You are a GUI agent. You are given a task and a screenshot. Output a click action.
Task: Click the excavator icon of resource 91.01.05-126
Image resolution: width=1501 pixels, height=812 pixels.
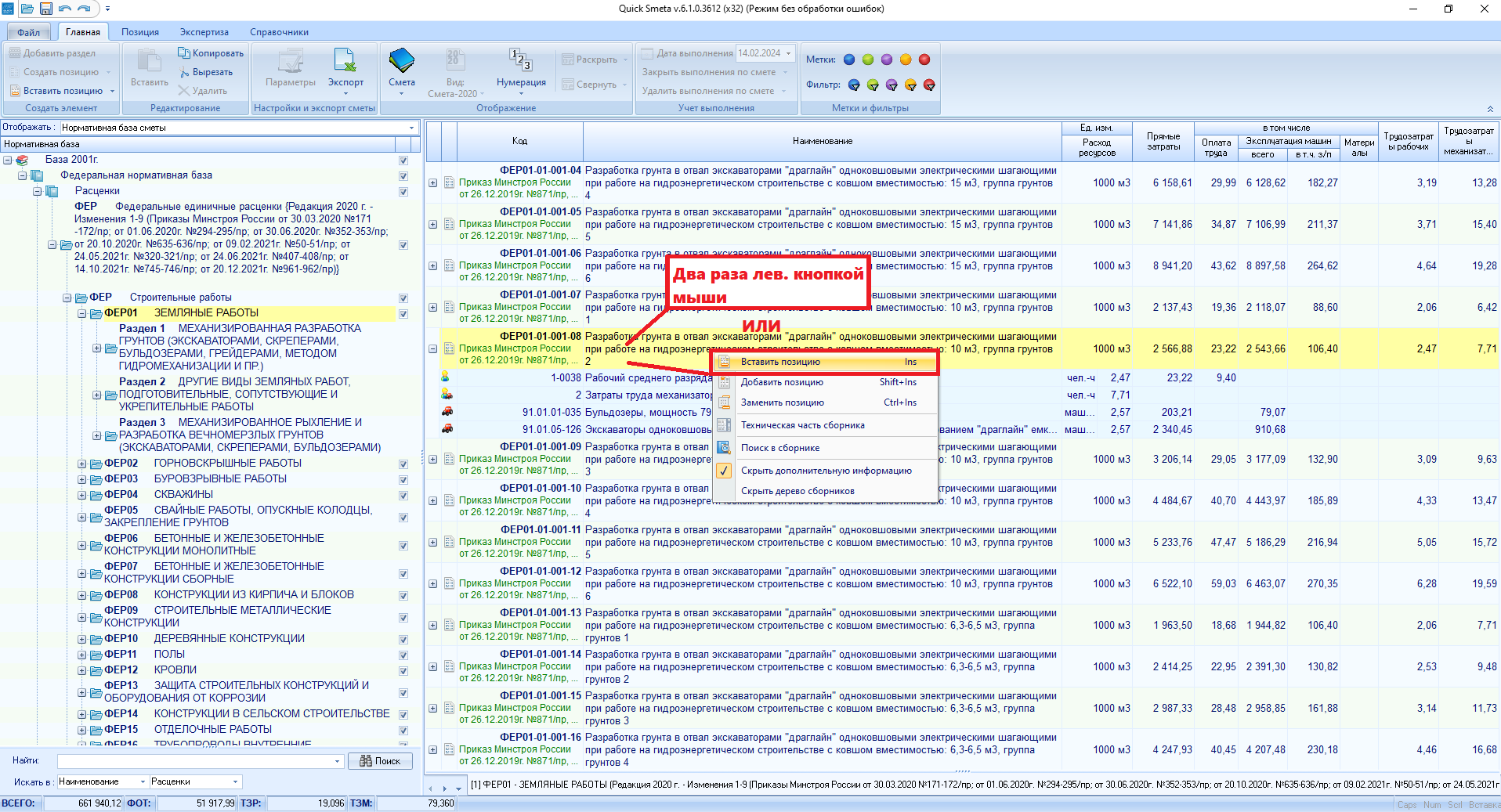(447, 428)
